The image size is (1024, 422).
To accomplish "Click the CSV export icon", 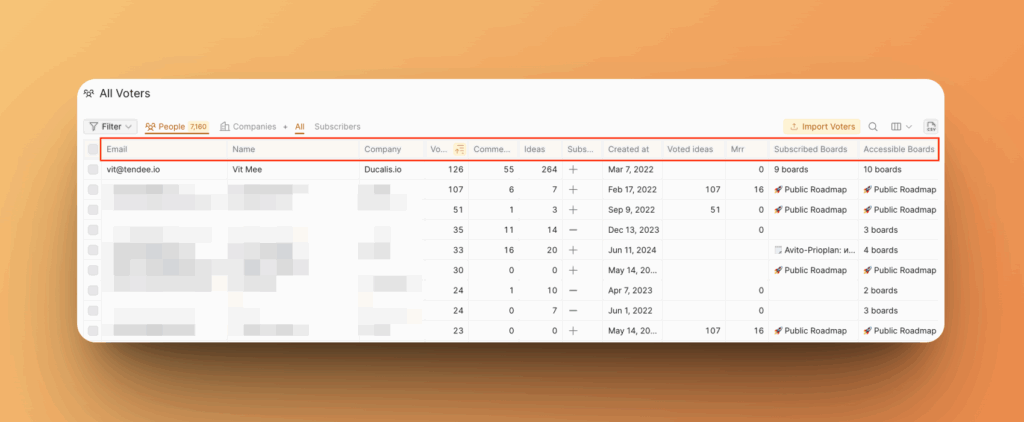I will click(x=931, y=127).
